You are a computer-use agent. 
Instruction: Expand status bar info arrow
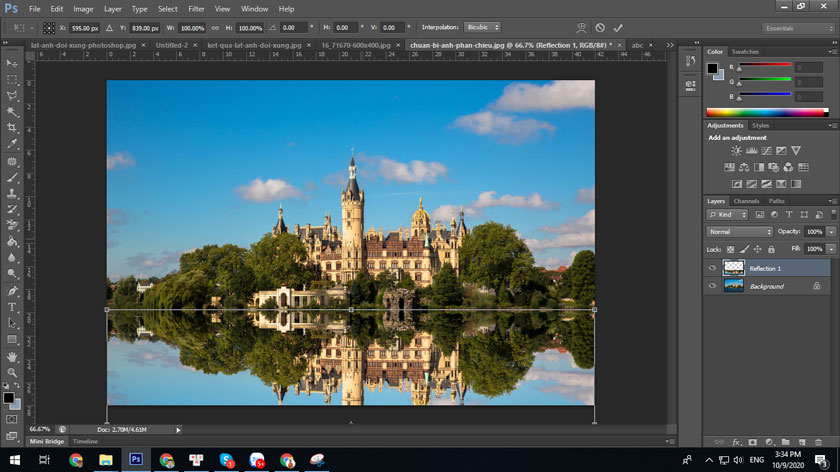pyautogui.click(x=178, y=430)
